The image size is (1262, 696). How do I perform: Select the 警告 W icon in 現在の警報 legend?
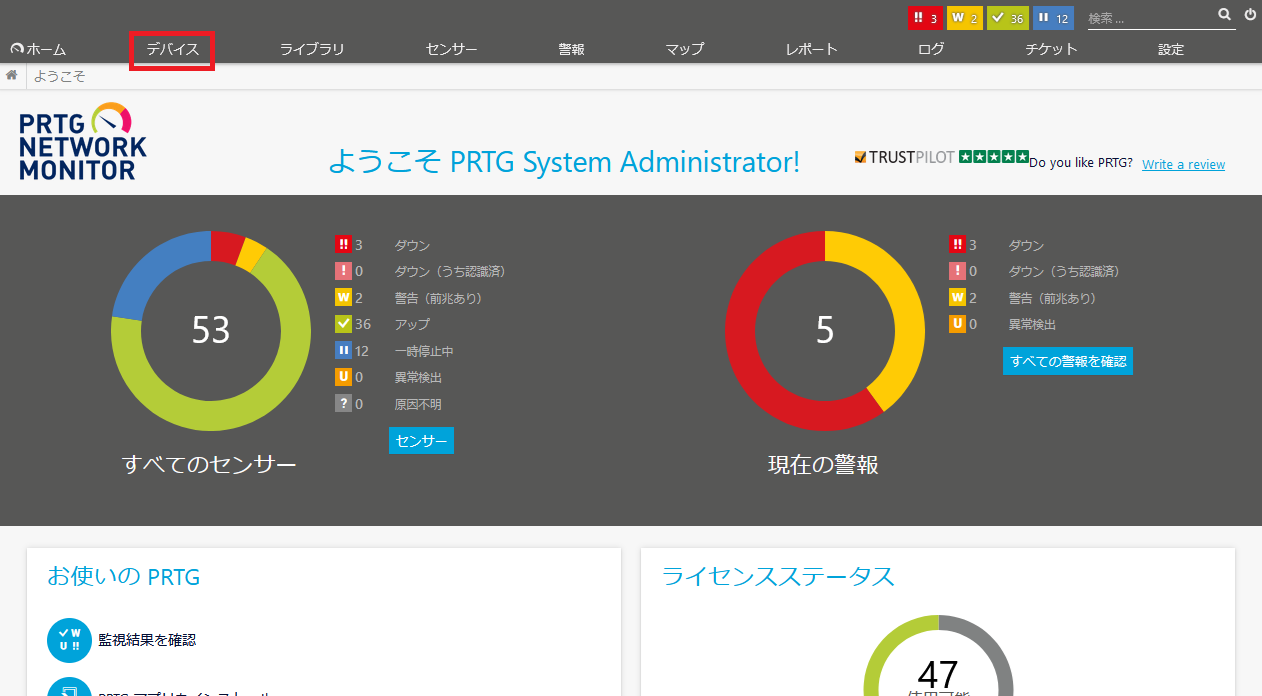pyautogui.click(x=957, y=298)
